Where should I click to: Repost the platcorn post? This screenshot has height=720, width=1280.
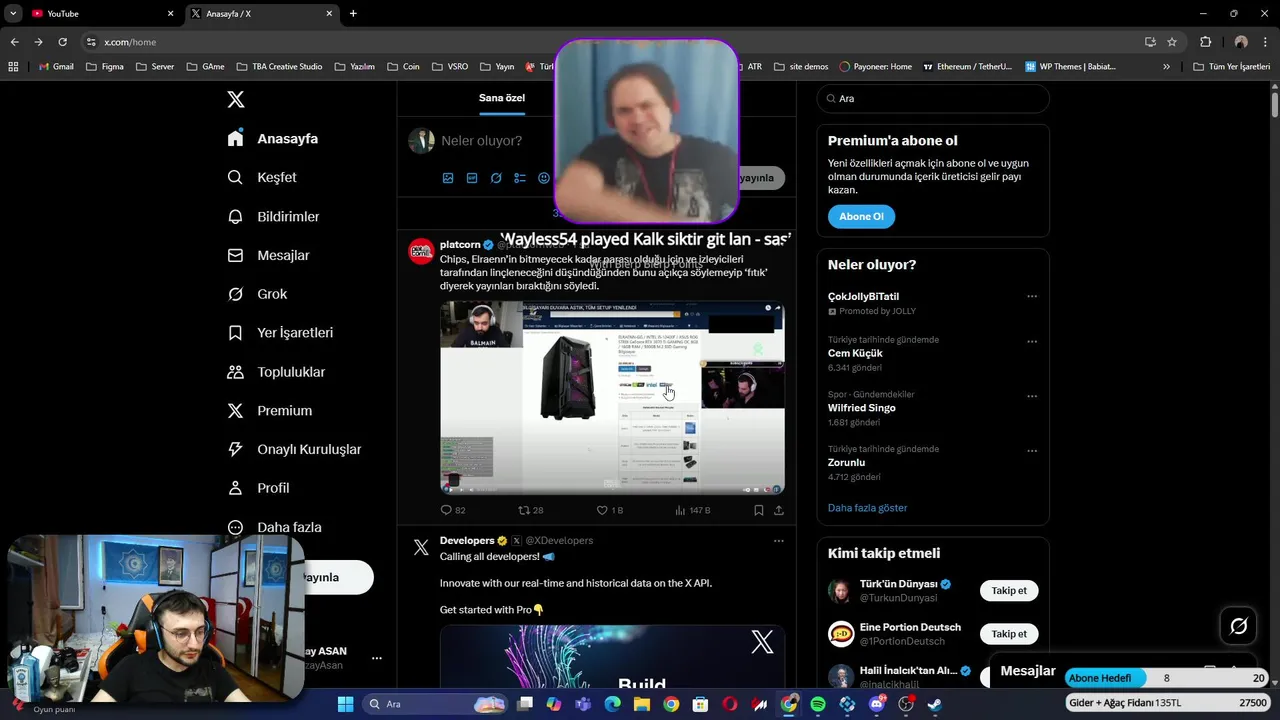pyautogui.click(x=530, y=510)
